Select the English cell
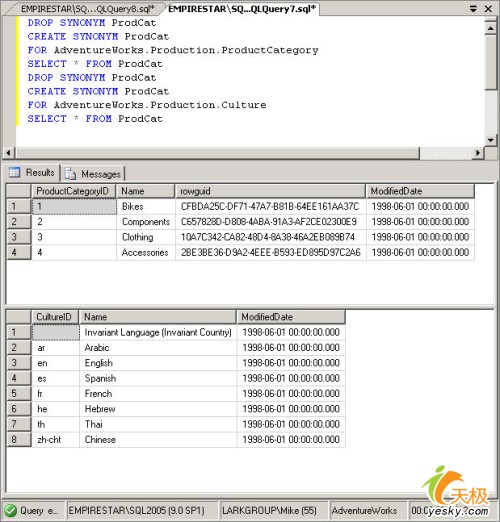 tap(158, 363)
